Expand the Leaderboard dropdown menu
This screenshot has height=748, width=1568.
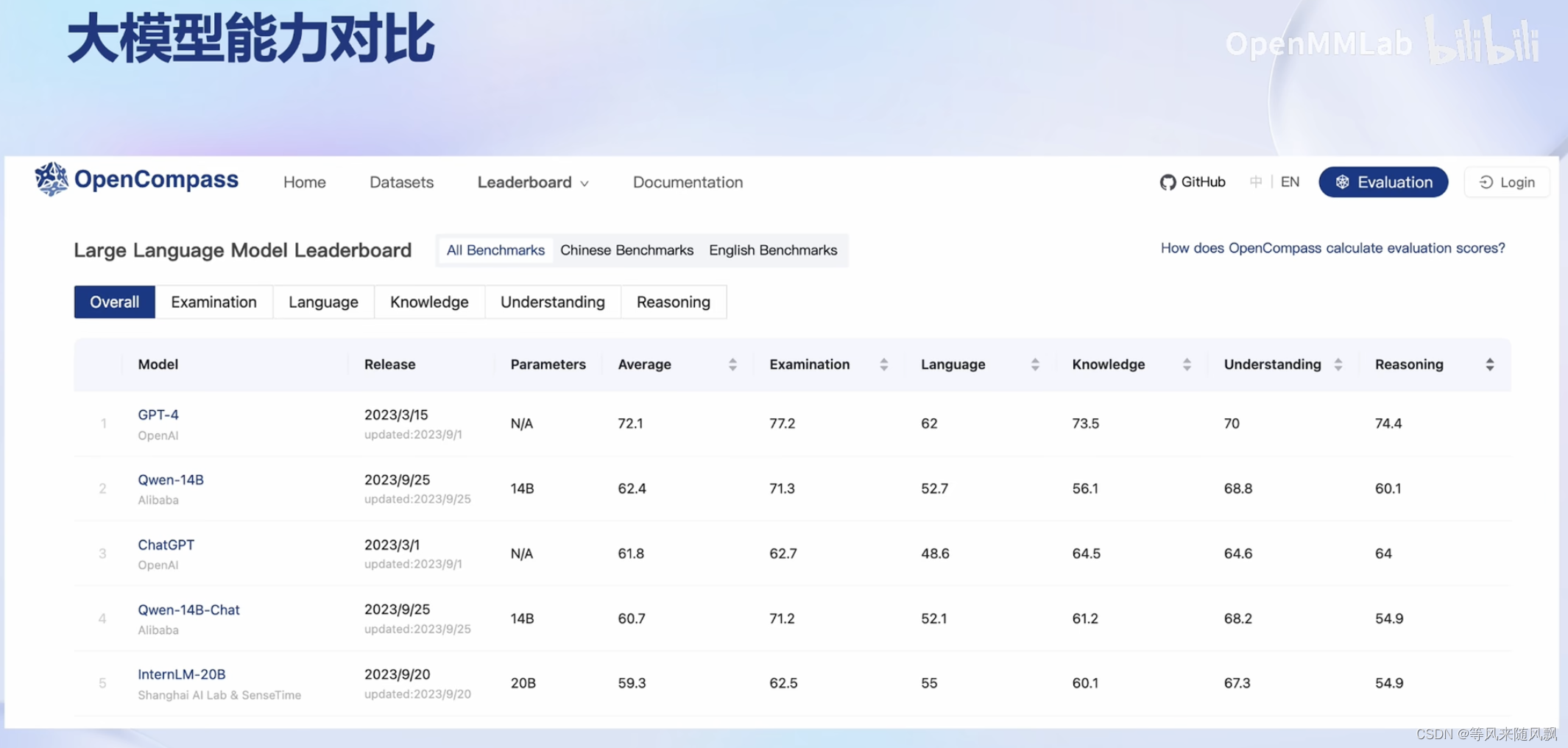click(533, 182)
